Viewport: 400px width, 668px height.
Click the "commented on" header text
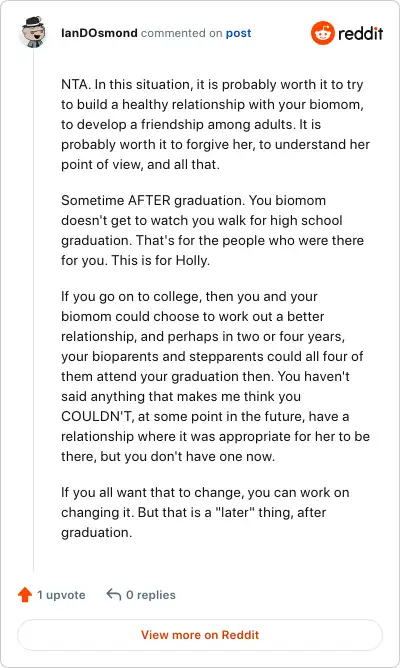pyautogui.click(x=181, y=33)
